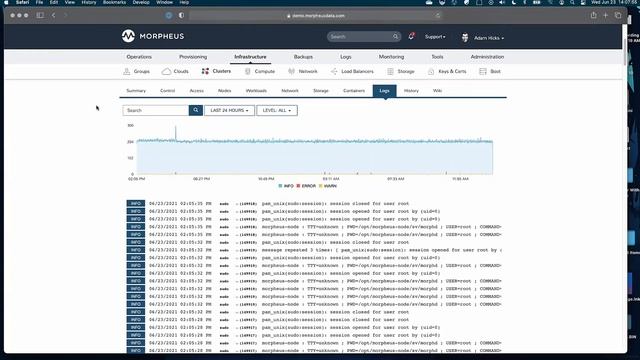
Task: Switch to the Nodes tab
Action: 224,91
